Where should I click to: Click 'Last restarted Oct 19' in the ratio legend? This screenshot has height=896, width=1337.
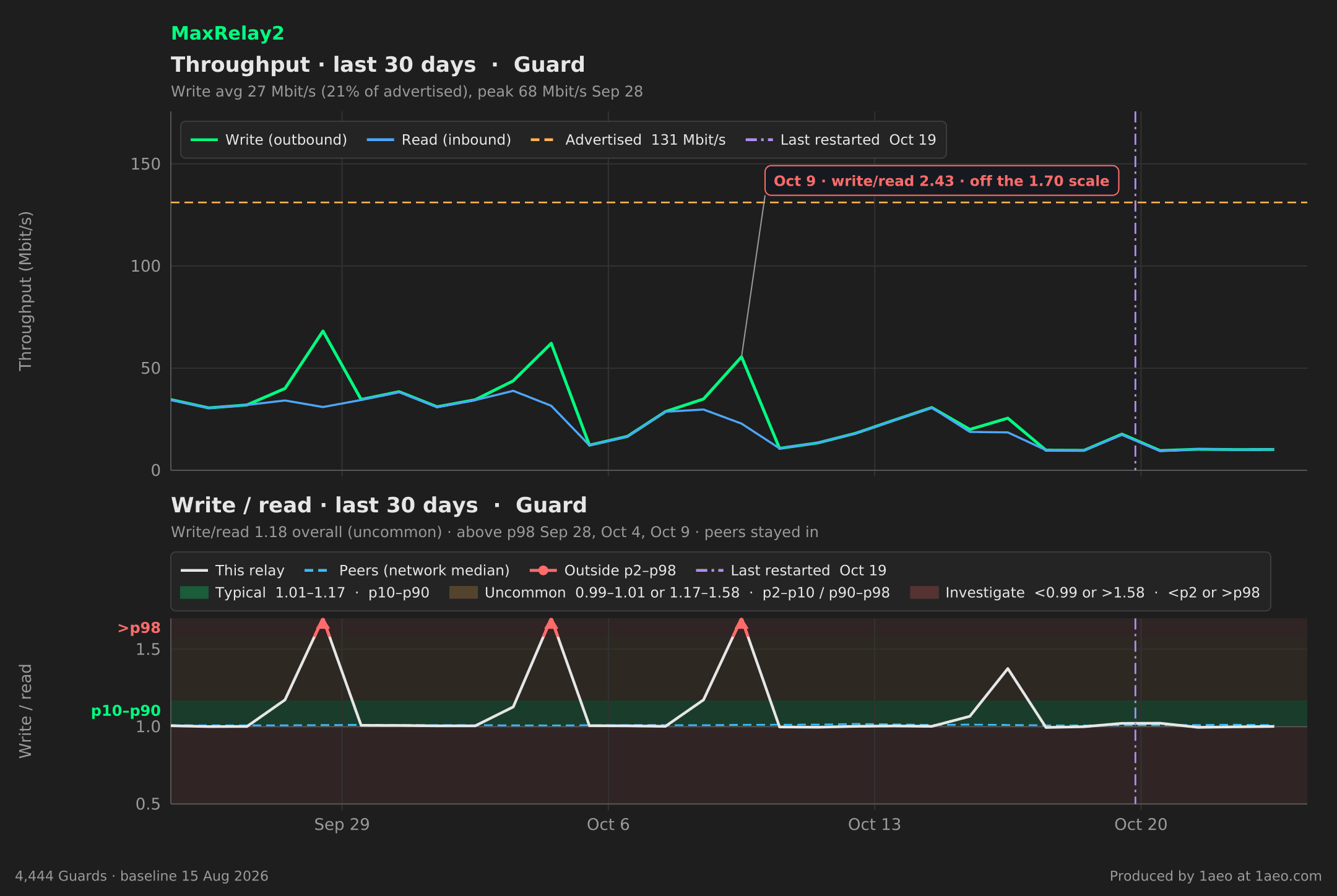point(791,571)
